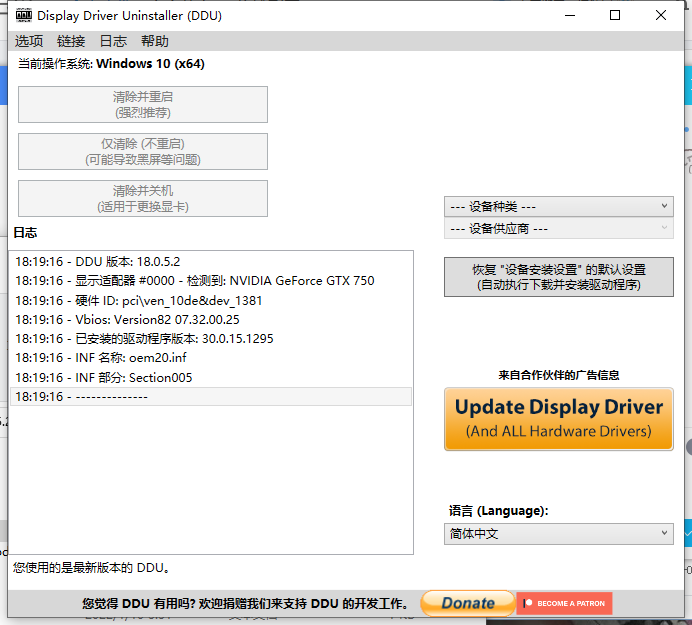
Task: Click 恢复 "设备安装设置" 的默认设置 button
Action: pos(558,277)
